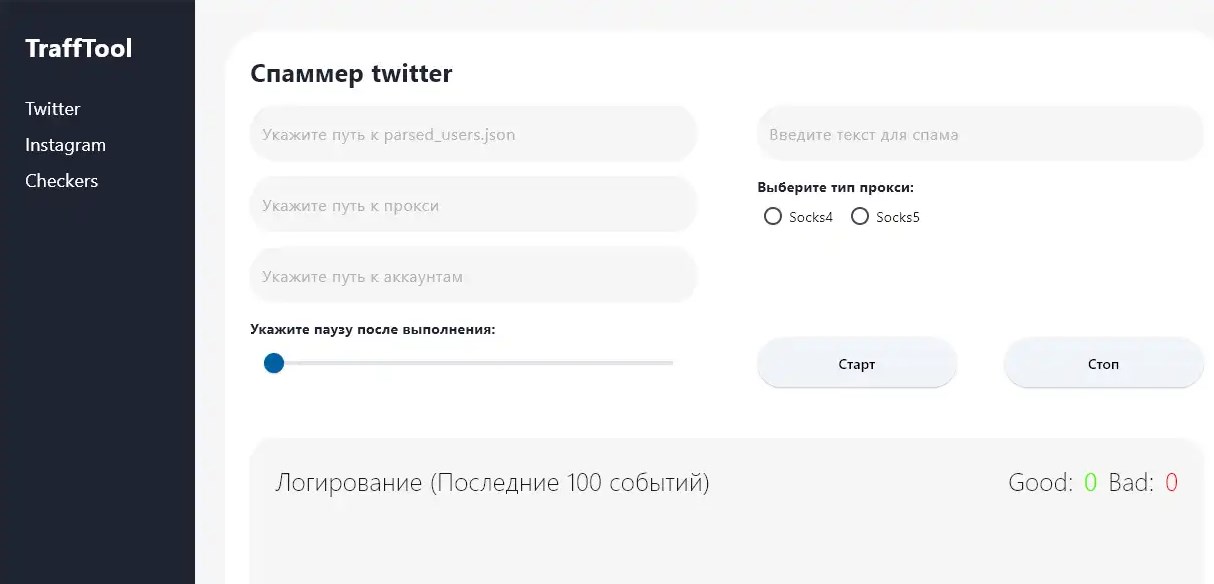Click the accounts path input field
1214x584 pixels.
click(472, 275)
